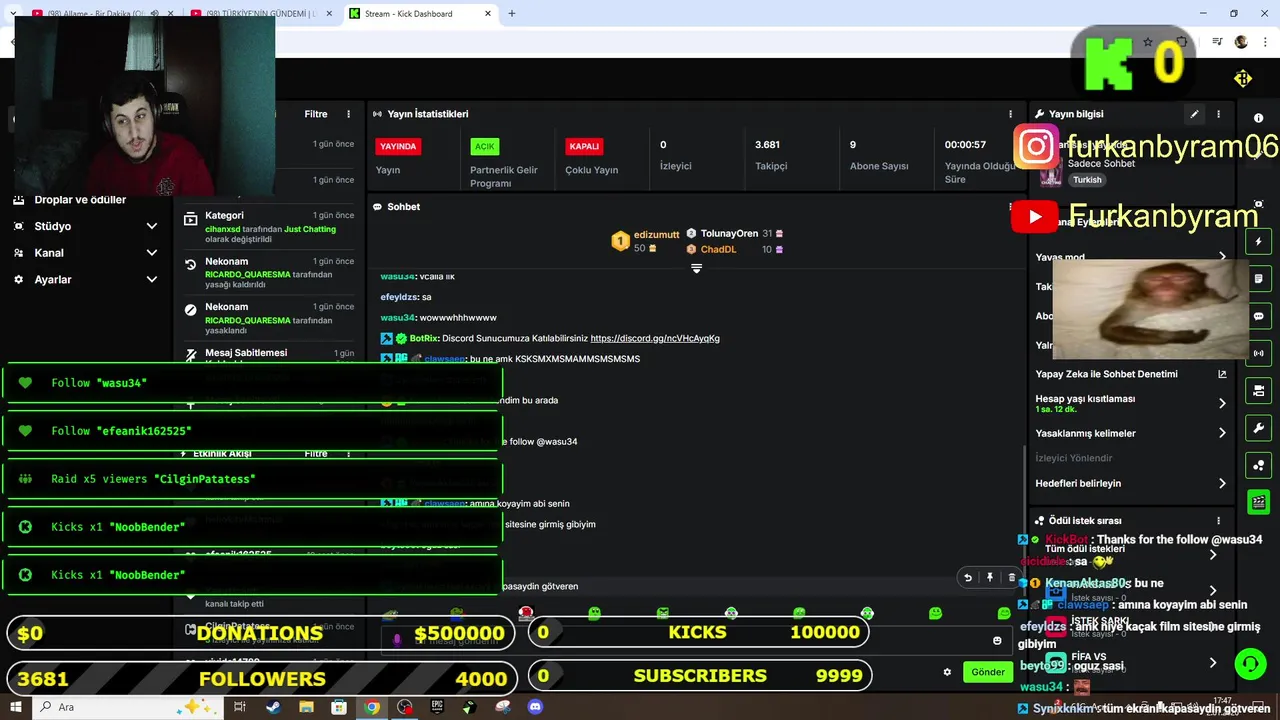The width and height of the screenshot is (1280, 720).
Task: Click the Gönder send button
Action: coord(988,672)
